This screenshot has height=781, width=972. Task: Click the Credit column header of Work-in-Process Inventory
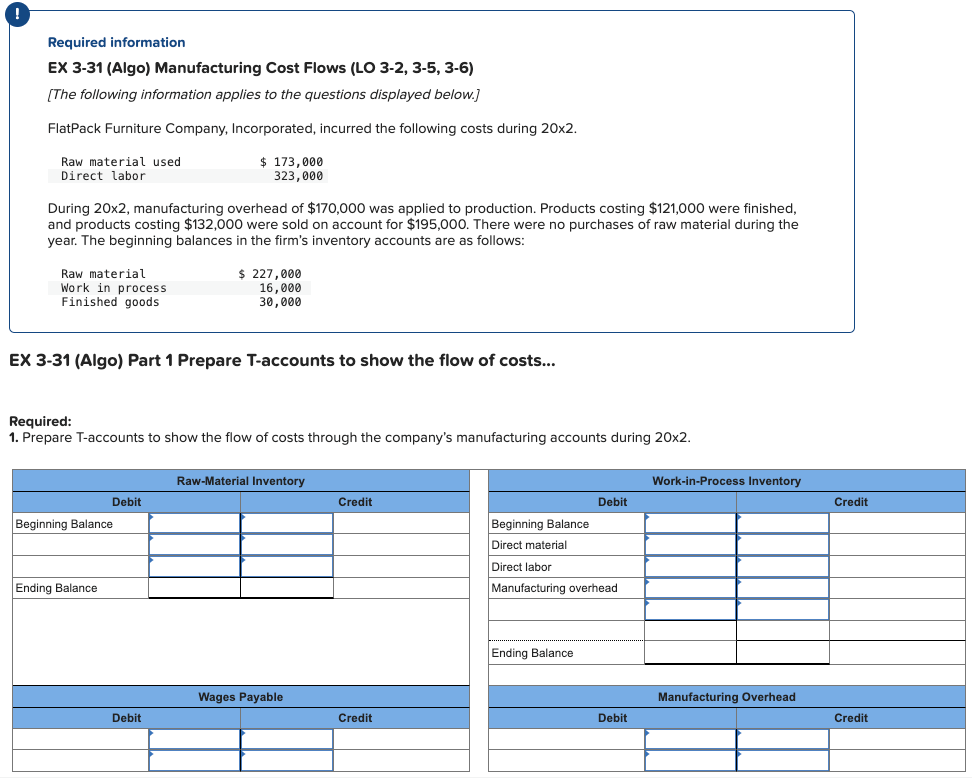(x=851, y=502)
